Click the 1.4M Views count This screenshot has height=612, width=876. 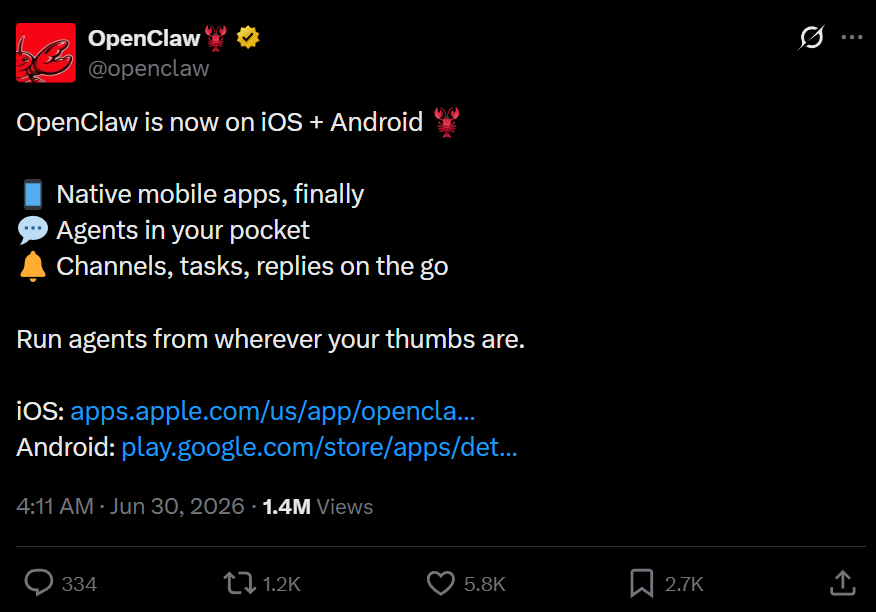pyautogui.click(x=317, y=506)
